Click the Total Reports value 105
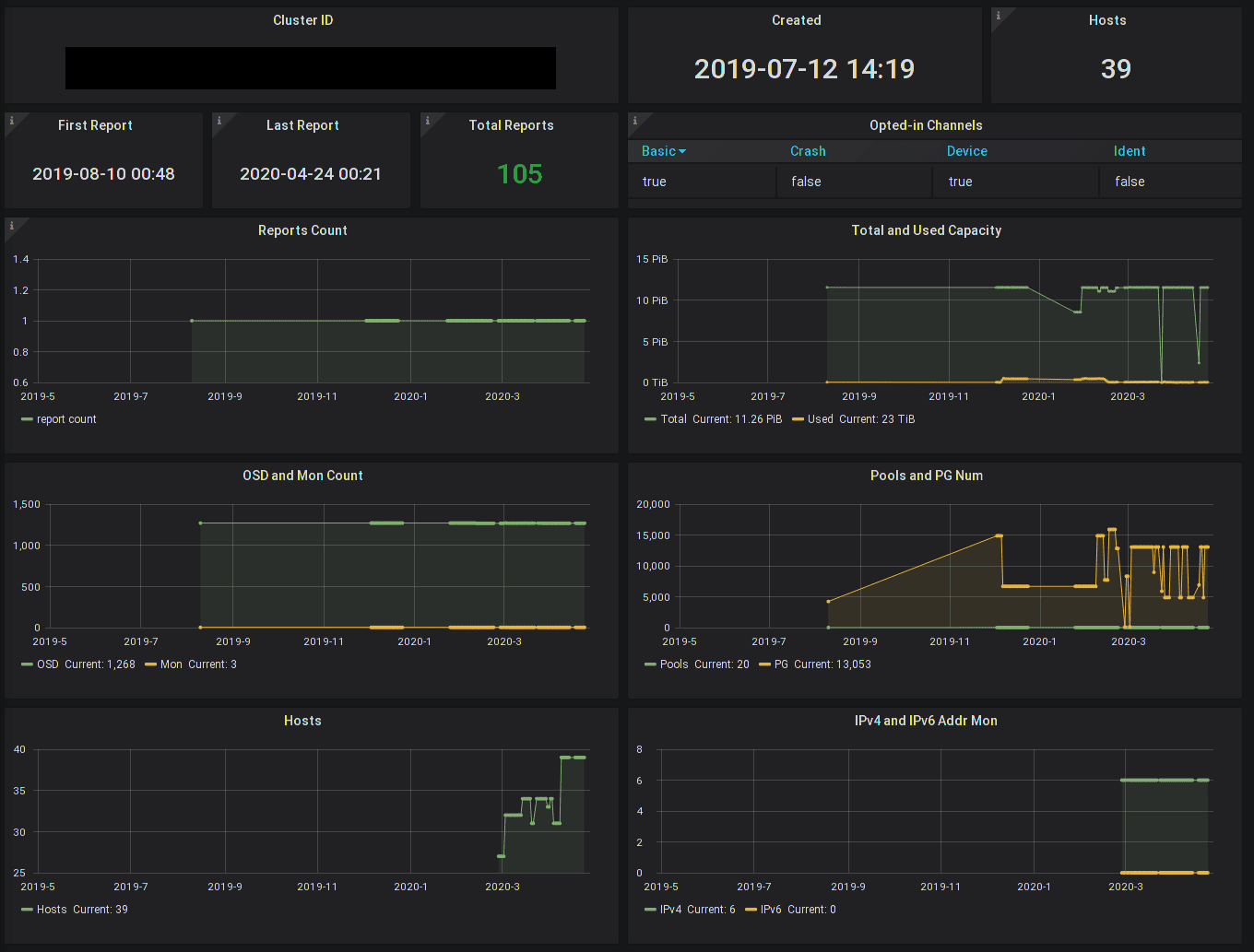This screenshot has height=952, width=1254. [519, 174]
